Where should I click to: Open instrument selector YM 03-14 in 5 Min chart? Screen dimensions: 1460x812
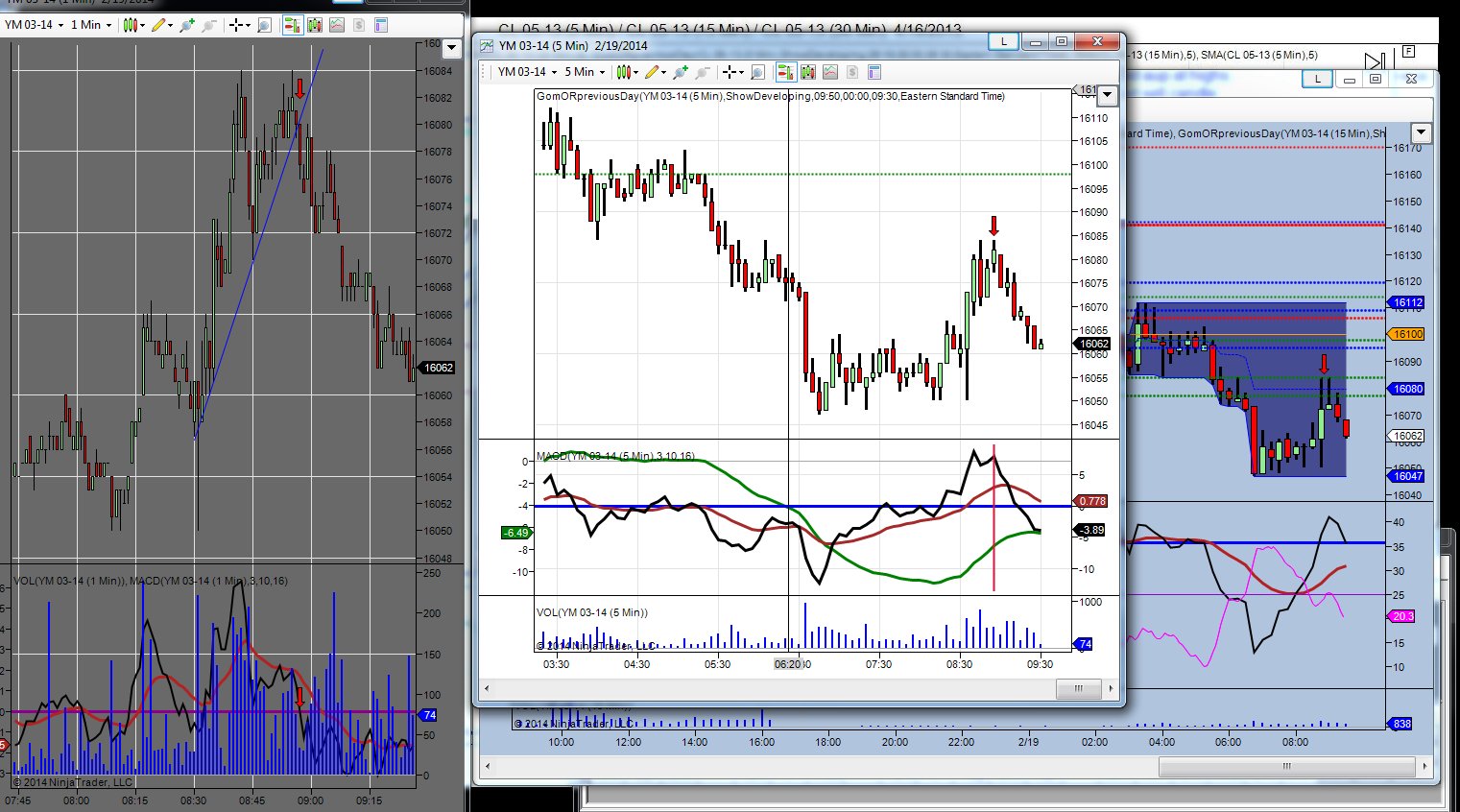pos(527,72)
